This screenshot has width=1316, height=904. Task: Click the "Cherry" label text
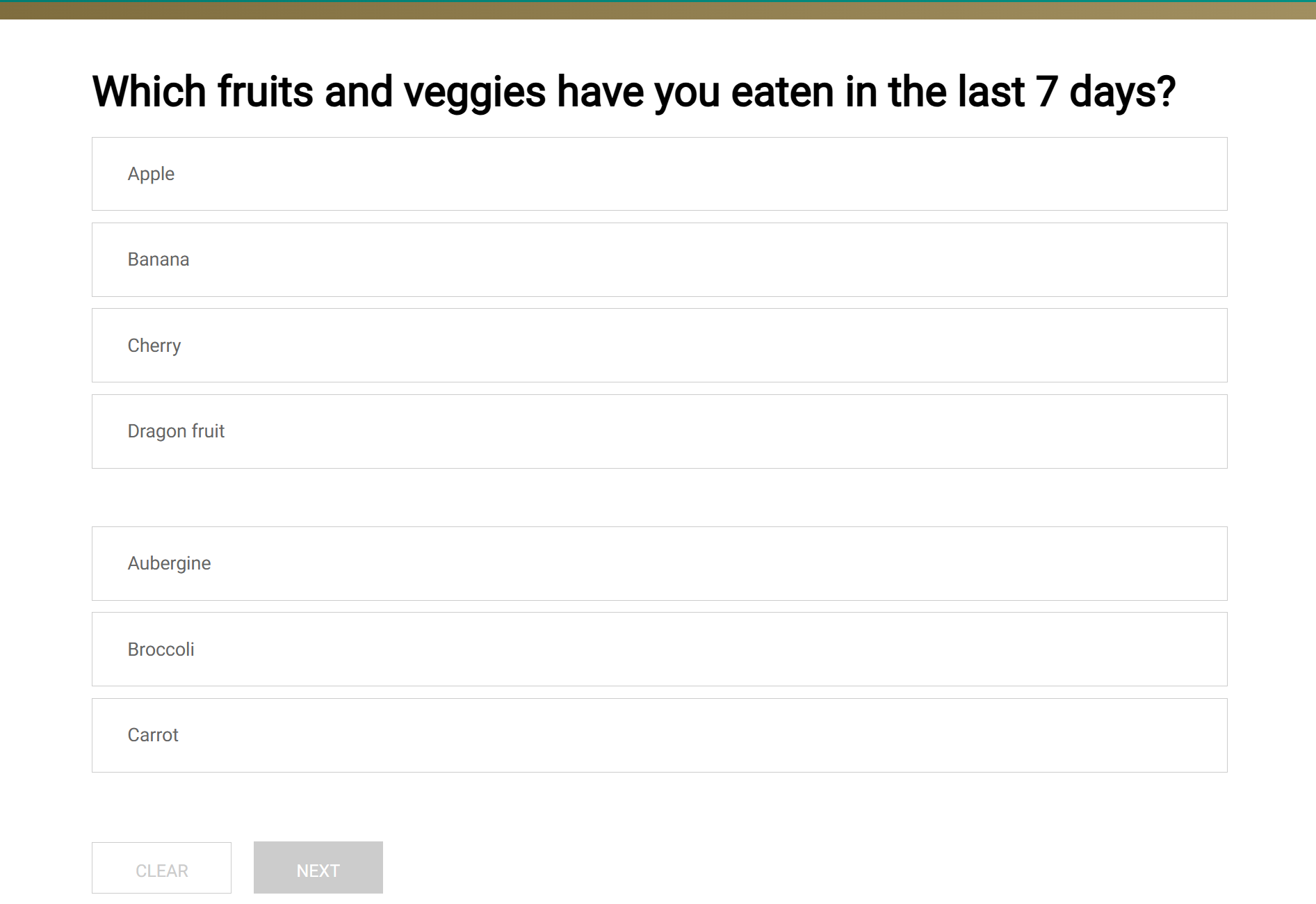tap(154, 346)
